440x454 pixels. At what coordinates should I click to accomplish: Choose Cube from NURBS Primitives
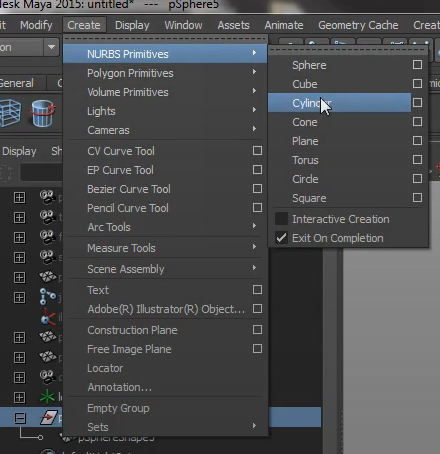click(339, 84)
